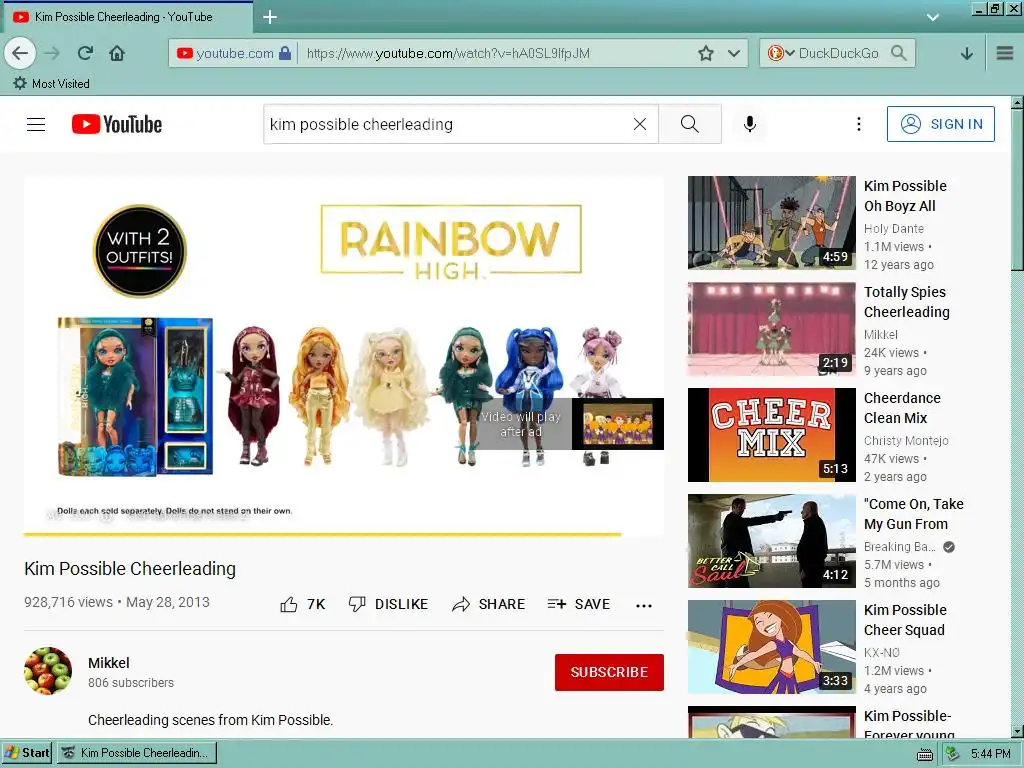This screenshot has height=768, width=1024.
Task: Open a new browser tab
Action: (x=270, y=17)
